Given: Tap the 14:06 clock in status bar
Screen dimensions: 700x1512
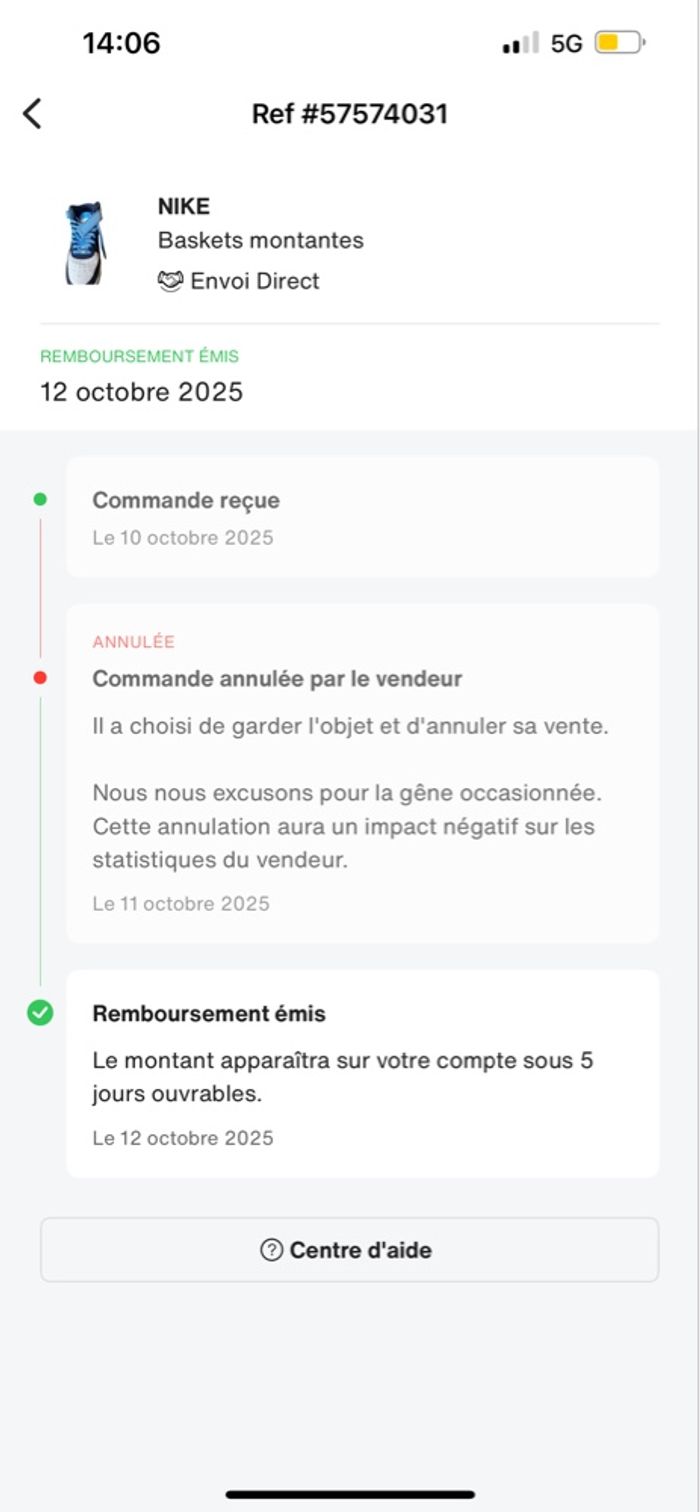Looking at the screenshot, I should pos(121,43).
